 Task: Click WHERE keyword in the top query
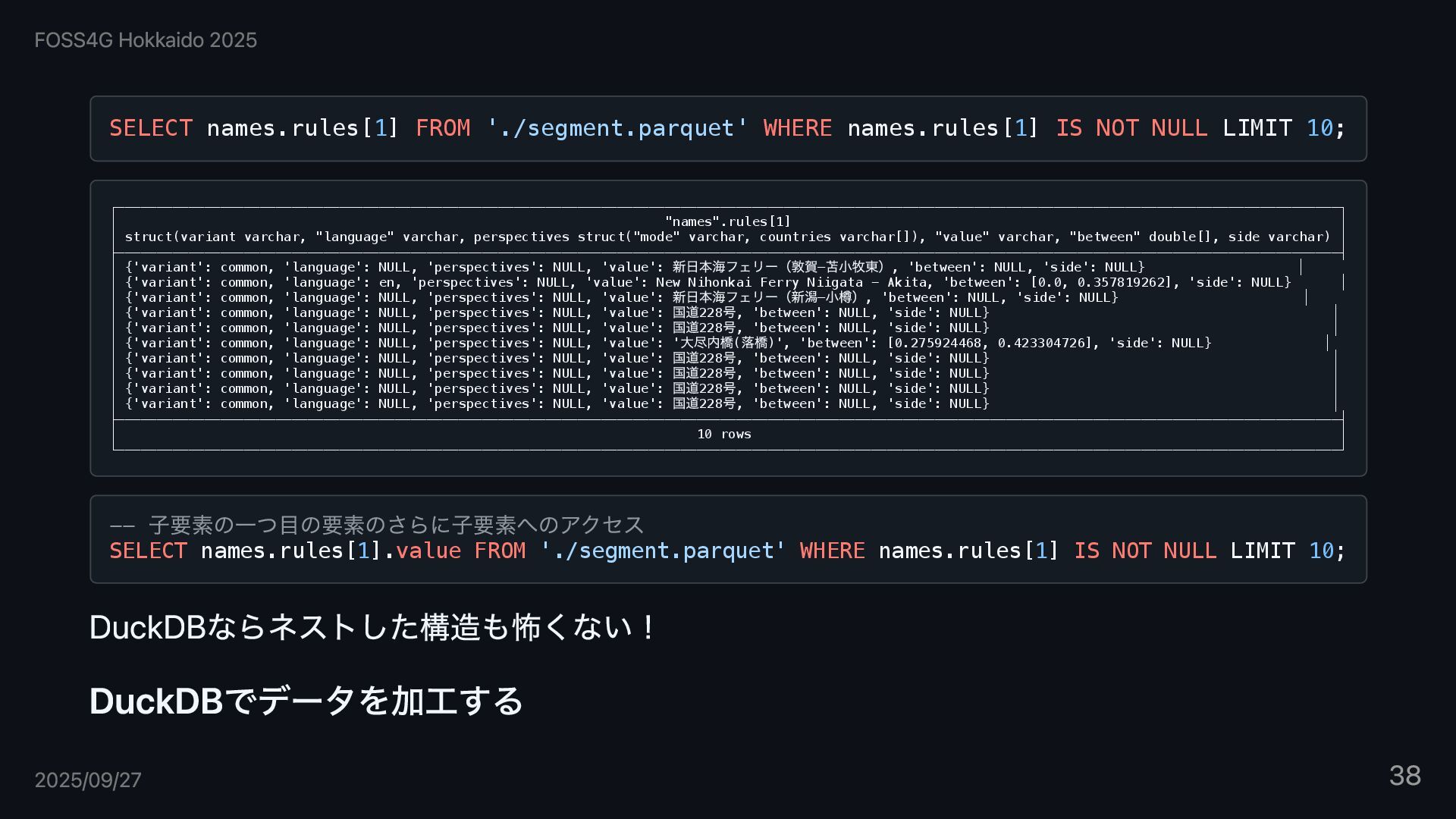(x=797, y=128)
